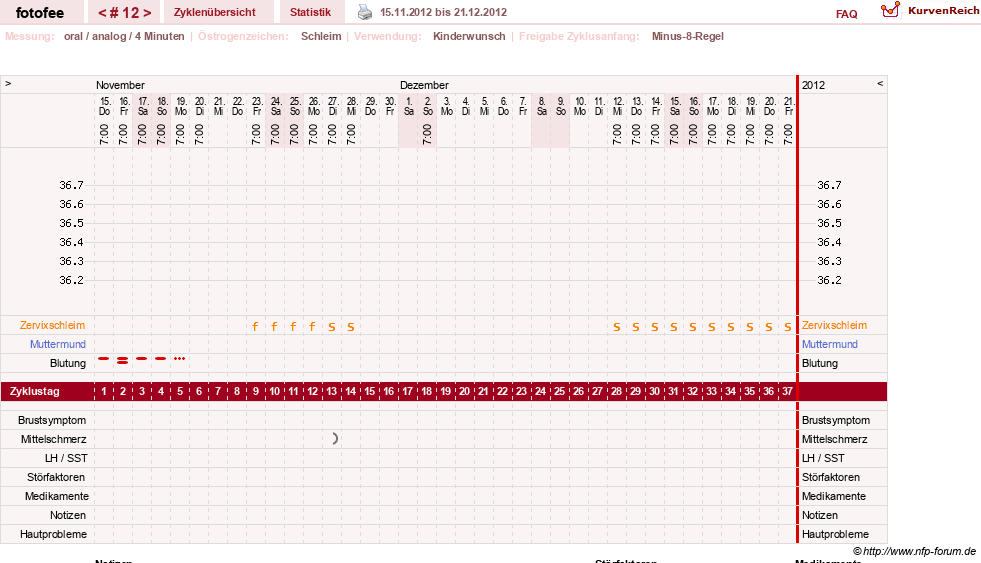The height and width of the screenshot is (563, 981).
Task: Click the http://www.nfp-forum.de link
Action: coord(920,551)
